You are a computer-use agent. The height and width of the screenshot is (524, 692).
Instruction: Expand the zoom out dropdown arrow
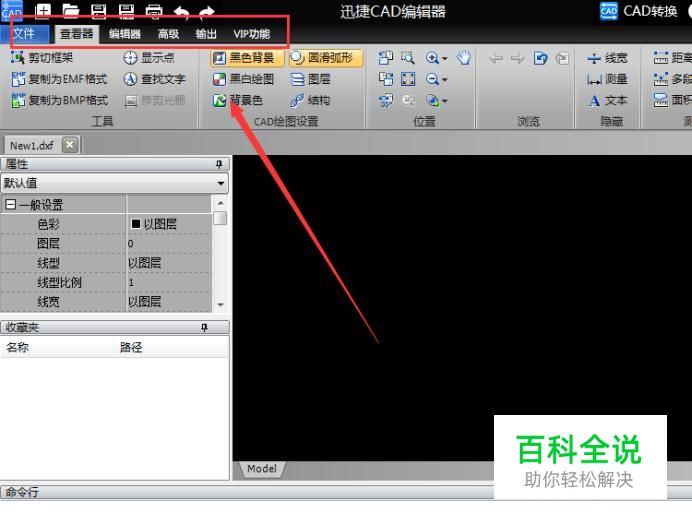[x=444, y=80]
